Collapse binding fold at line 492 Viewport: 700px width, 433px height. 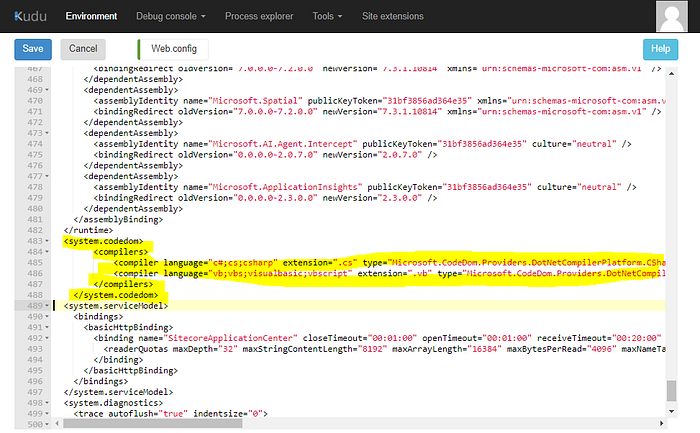[47, 338]
